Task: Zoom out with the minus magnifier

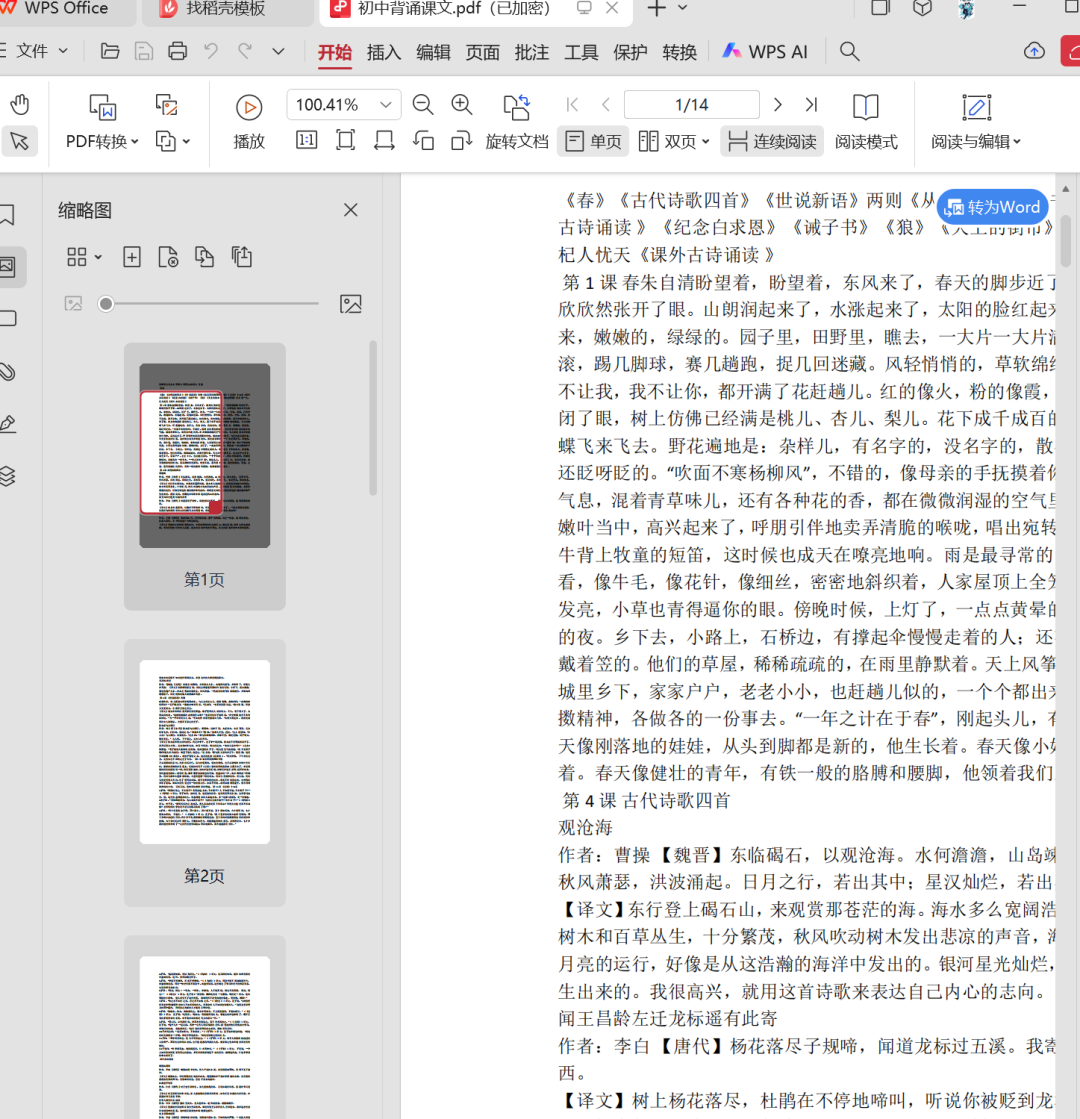Action: click(423, 105)
